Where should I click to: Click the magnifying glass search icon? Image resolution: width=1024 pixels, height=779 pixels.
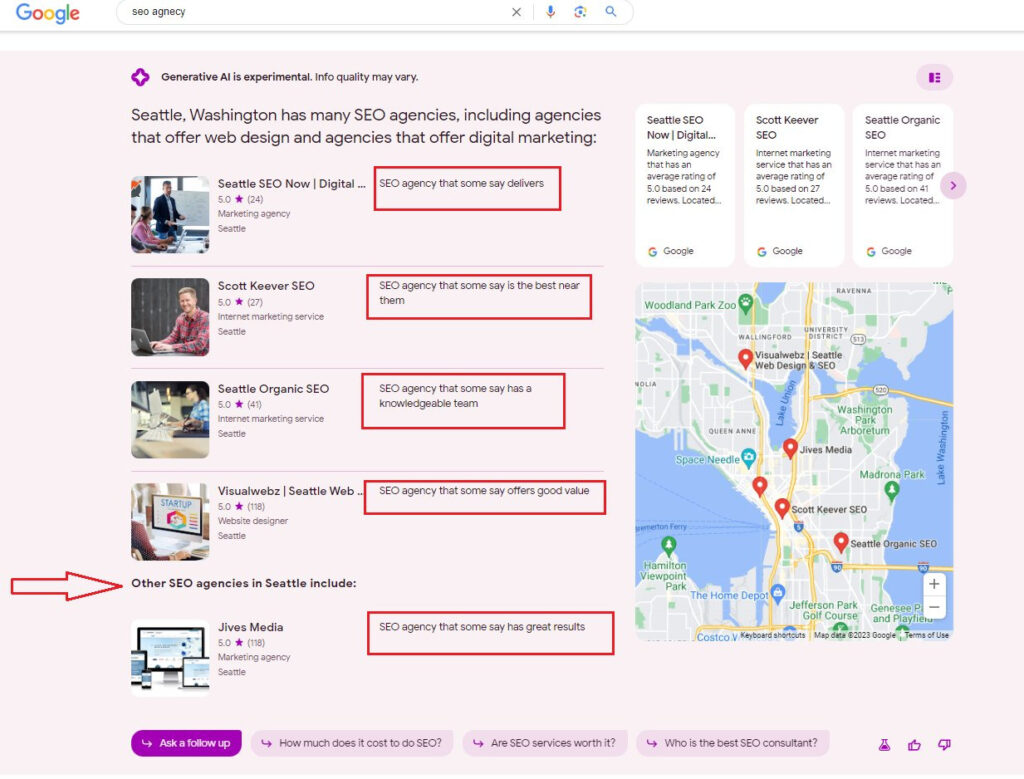click(611, 12)
